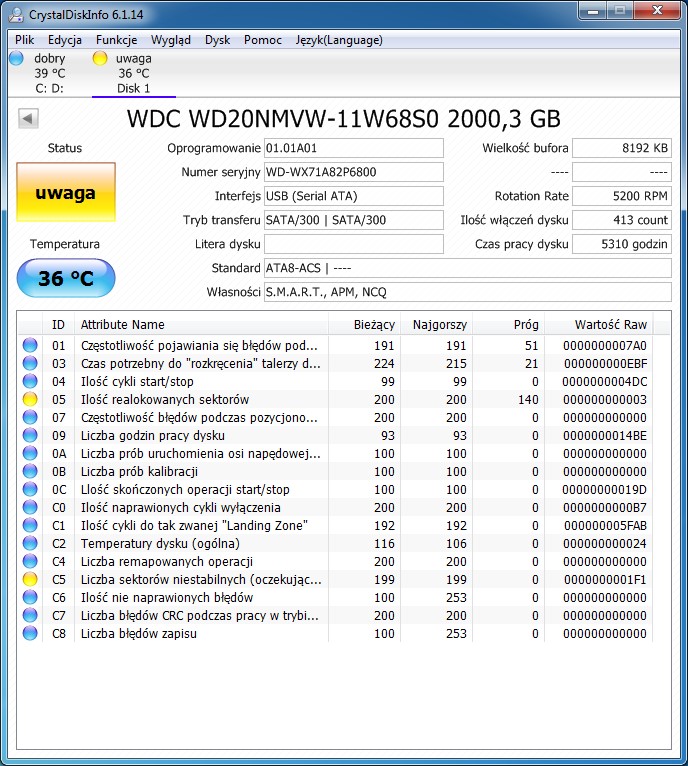Select the row 'Temperatury dysku (ogólna)'
The width and height of the screenshot is (688, 766).
pos(335,543)
